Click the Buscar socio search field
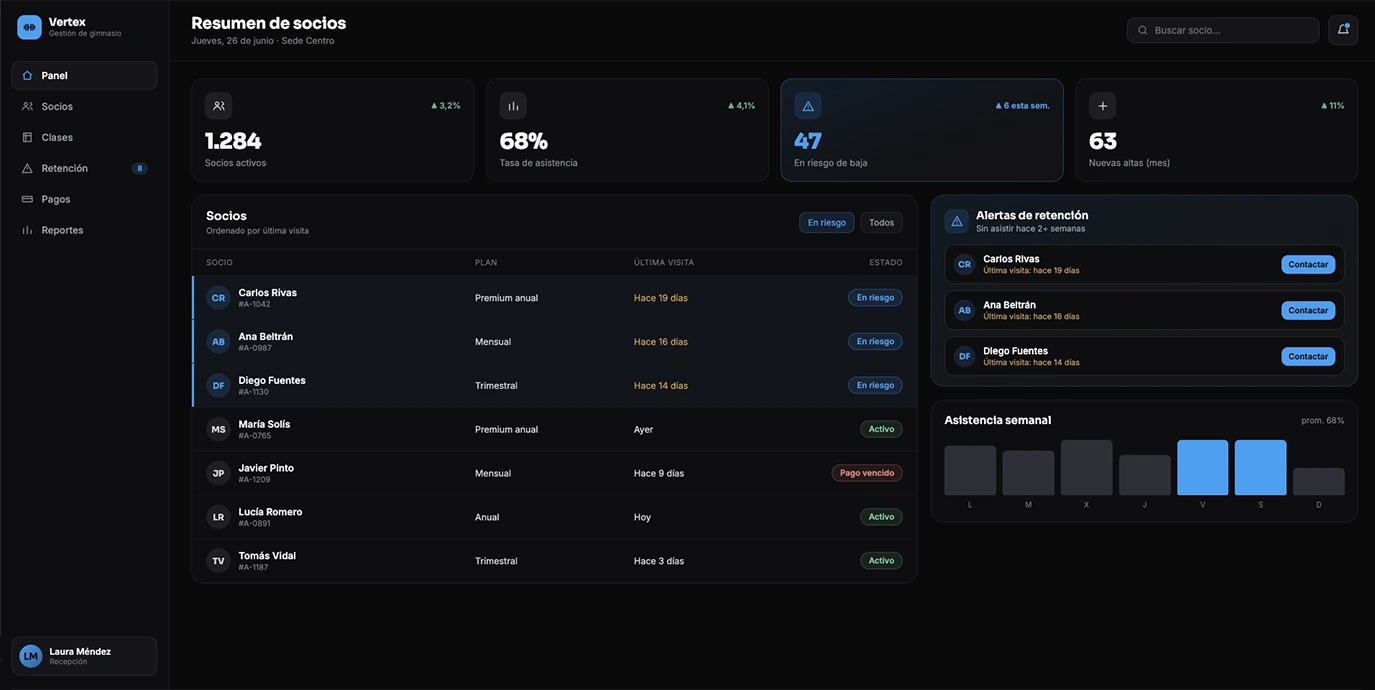The image size is (1375, 690). click(1223, 30)
